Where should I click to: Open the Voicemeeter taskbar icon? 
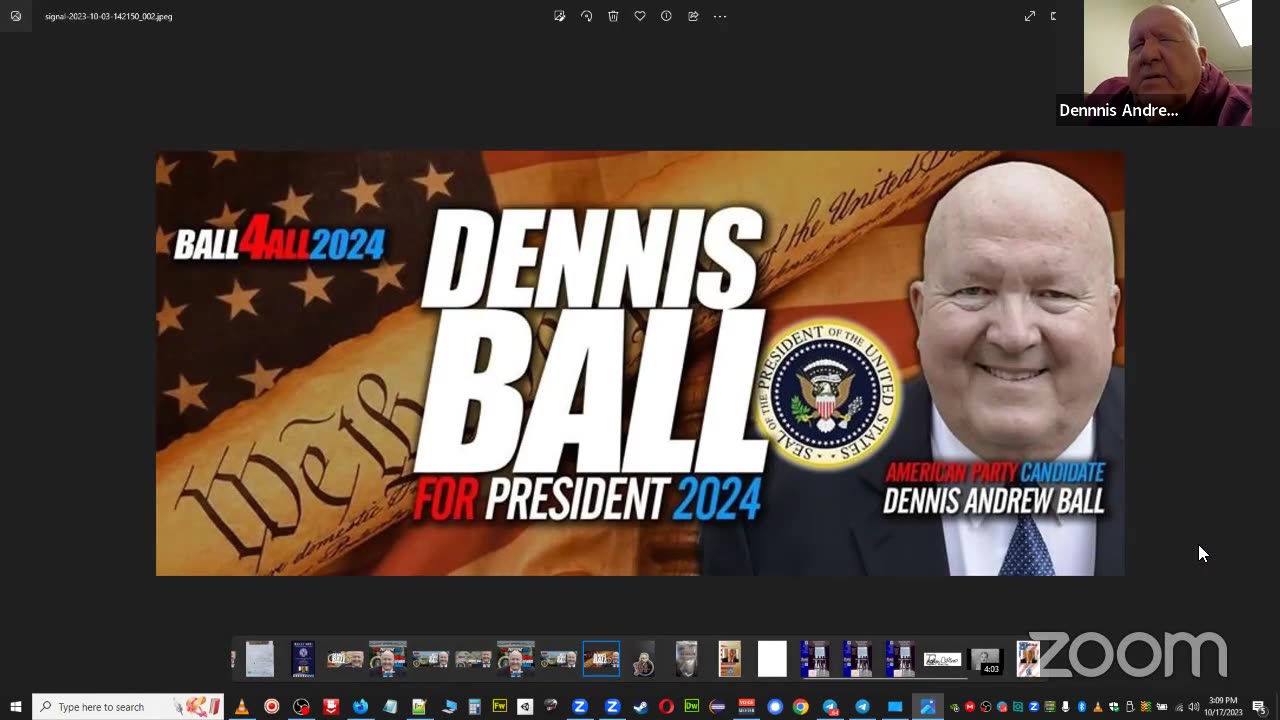pyautogui.click(x=746, y=707)
